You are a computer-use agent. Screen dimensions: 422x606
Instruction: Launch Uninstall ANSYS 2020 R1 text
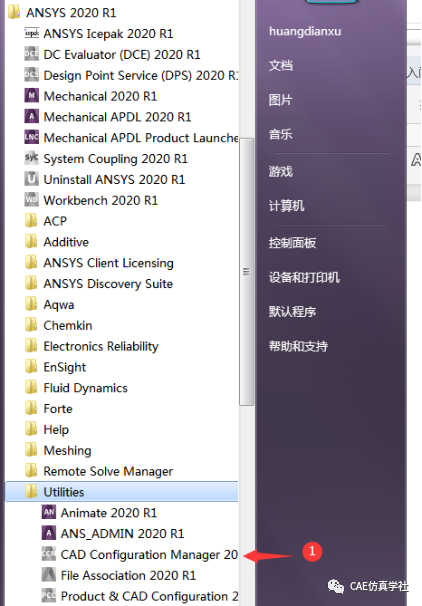114,179
